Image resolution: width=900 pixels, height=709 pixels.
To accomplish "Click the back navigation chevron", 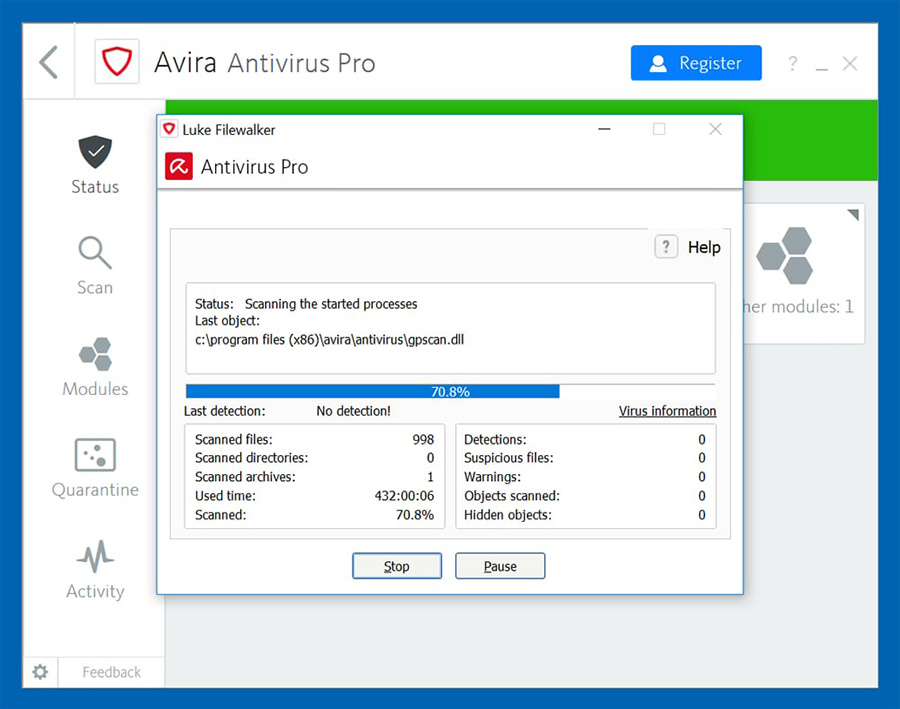I will pos(48,61).
